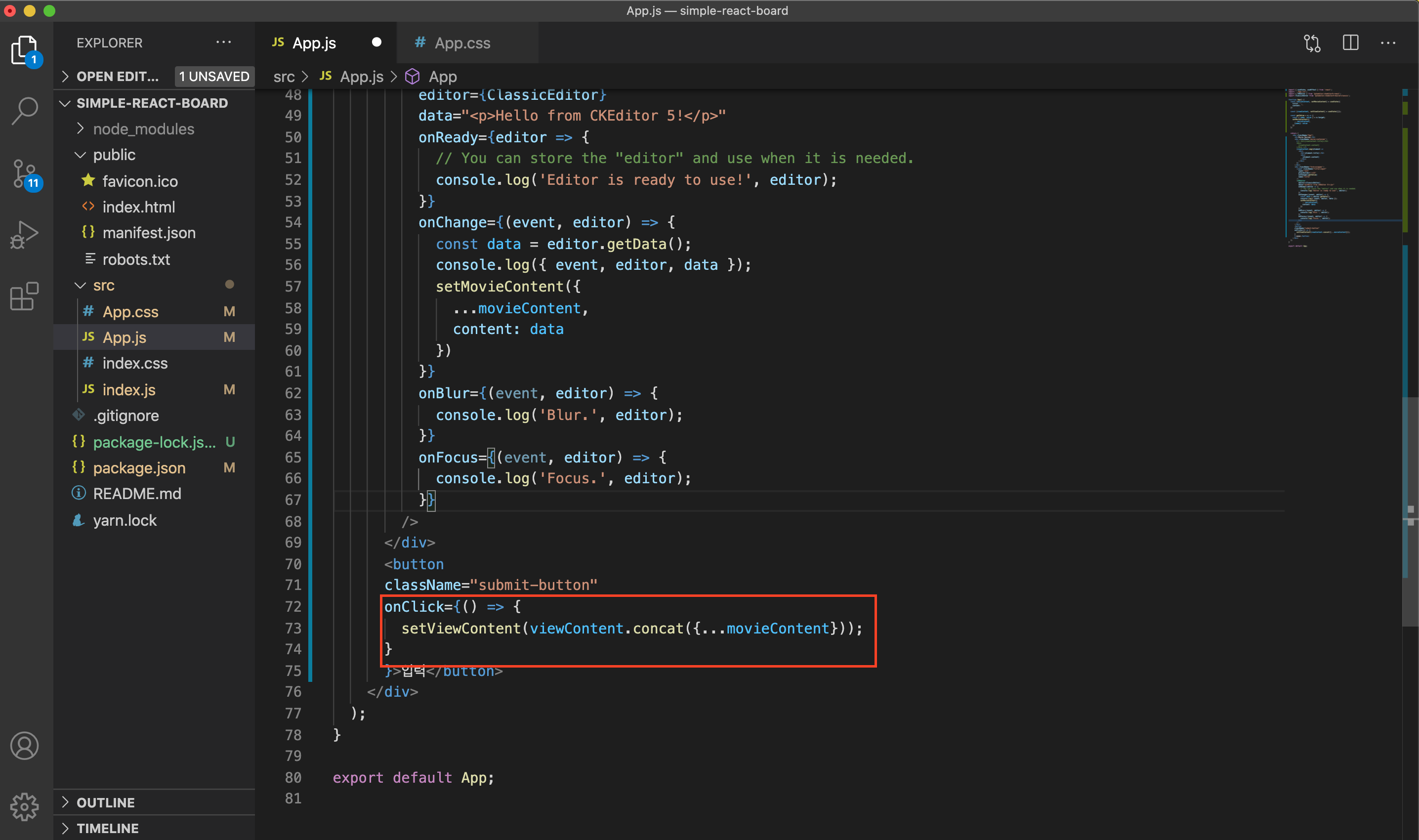Image resolution: width=1419 pixels, height=840 pixels.
Task: Switch to the App.css editor tab
Action: [x=462, y=43]
